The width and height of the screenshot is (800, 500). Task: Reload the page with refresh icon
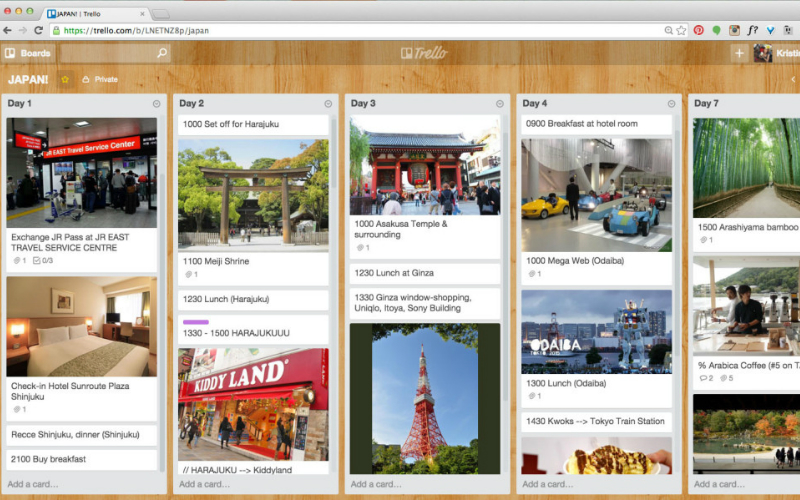click(38, 31)
